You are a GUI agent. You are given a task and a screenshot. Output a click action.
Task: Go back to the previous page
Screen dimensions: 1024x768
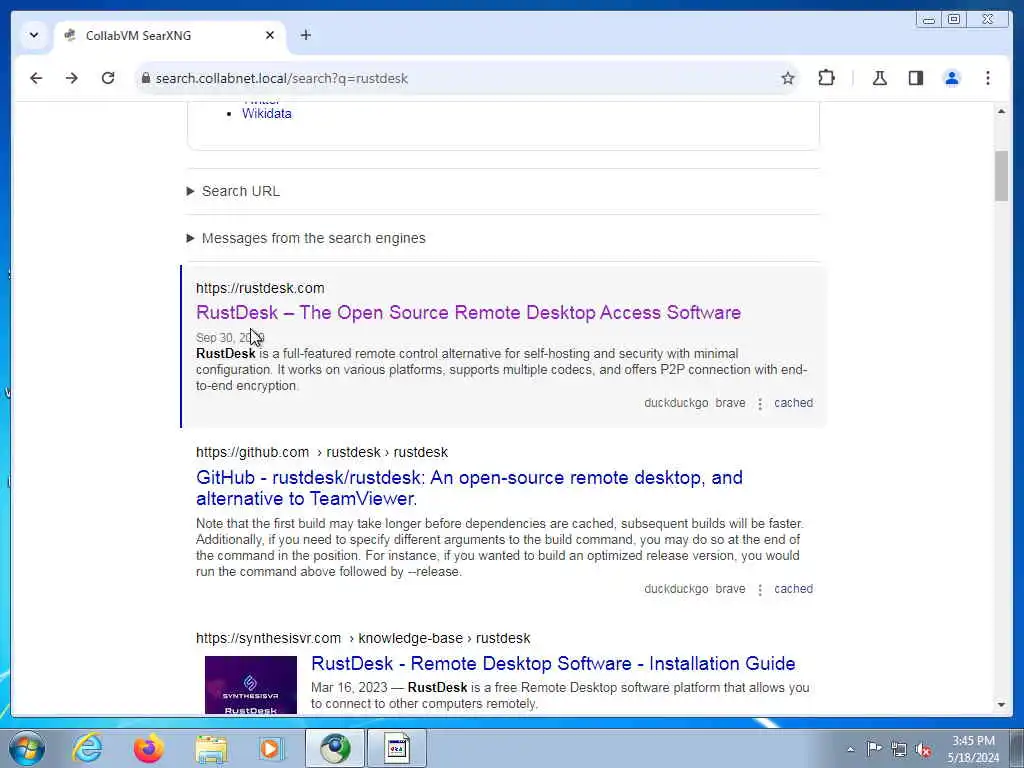36,78
